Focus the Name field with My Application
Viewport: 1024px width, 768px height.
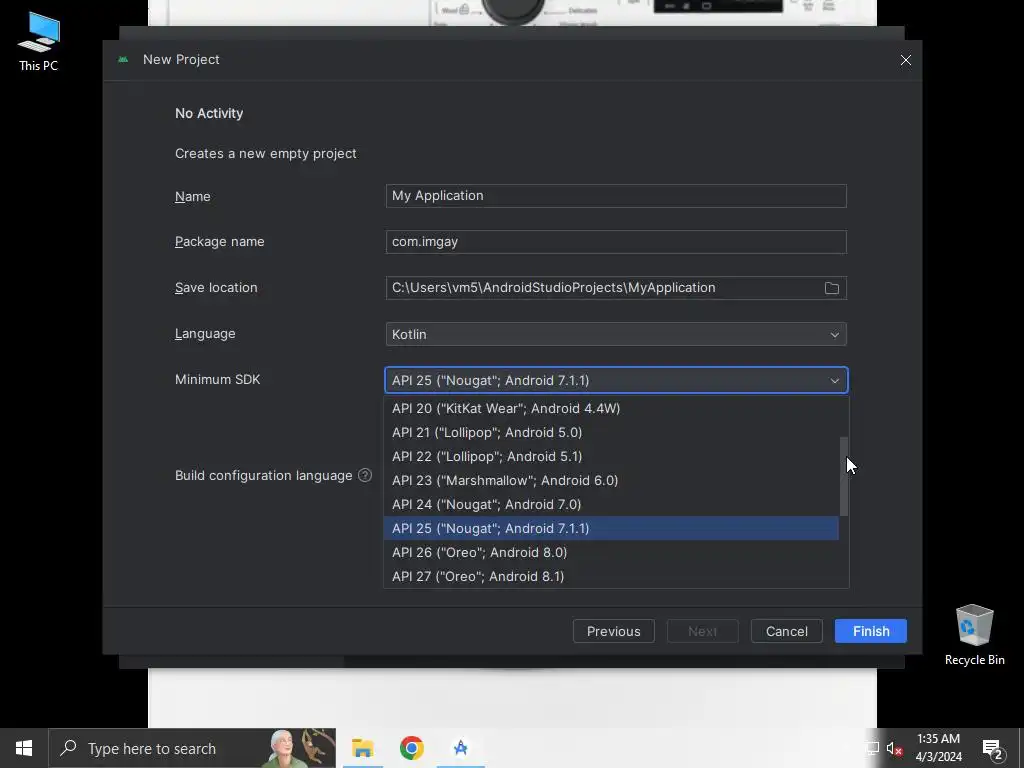[616, 196]
